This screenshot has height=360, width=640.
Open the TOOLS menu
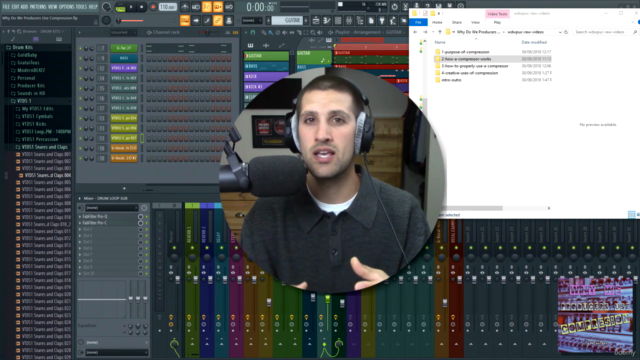tap(82, 7)
